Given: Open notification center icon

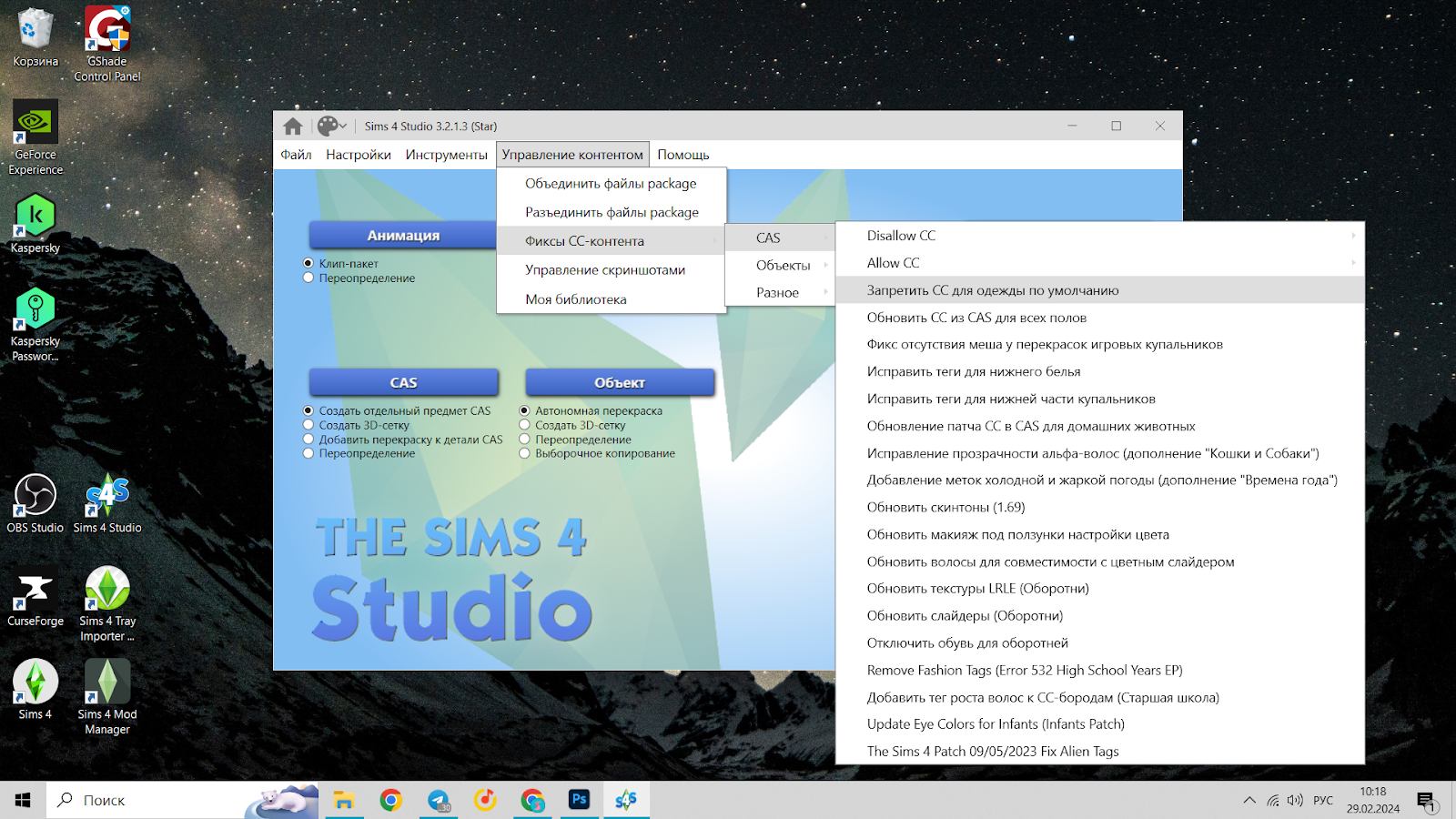Looking at the screenshot, I should click(1426, 801).
